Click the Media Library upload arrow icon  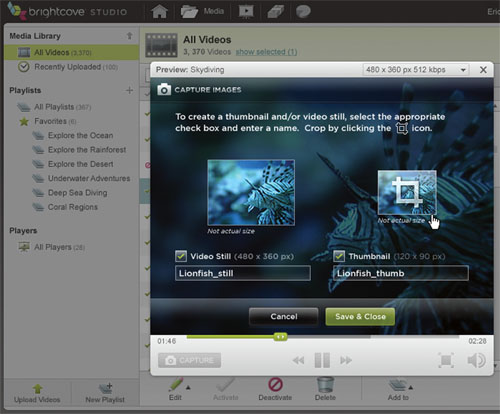tap(129, 36)
